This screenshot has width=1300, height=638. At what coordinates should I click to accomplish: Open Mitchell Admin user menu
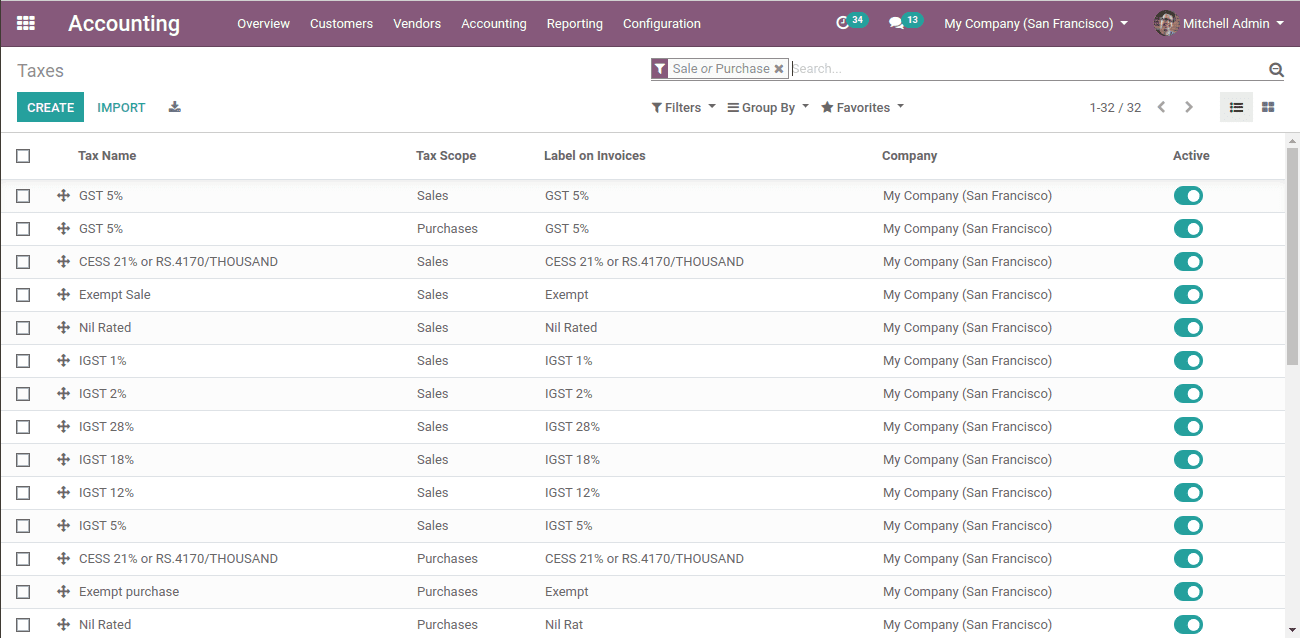(x=1220, y=23)
